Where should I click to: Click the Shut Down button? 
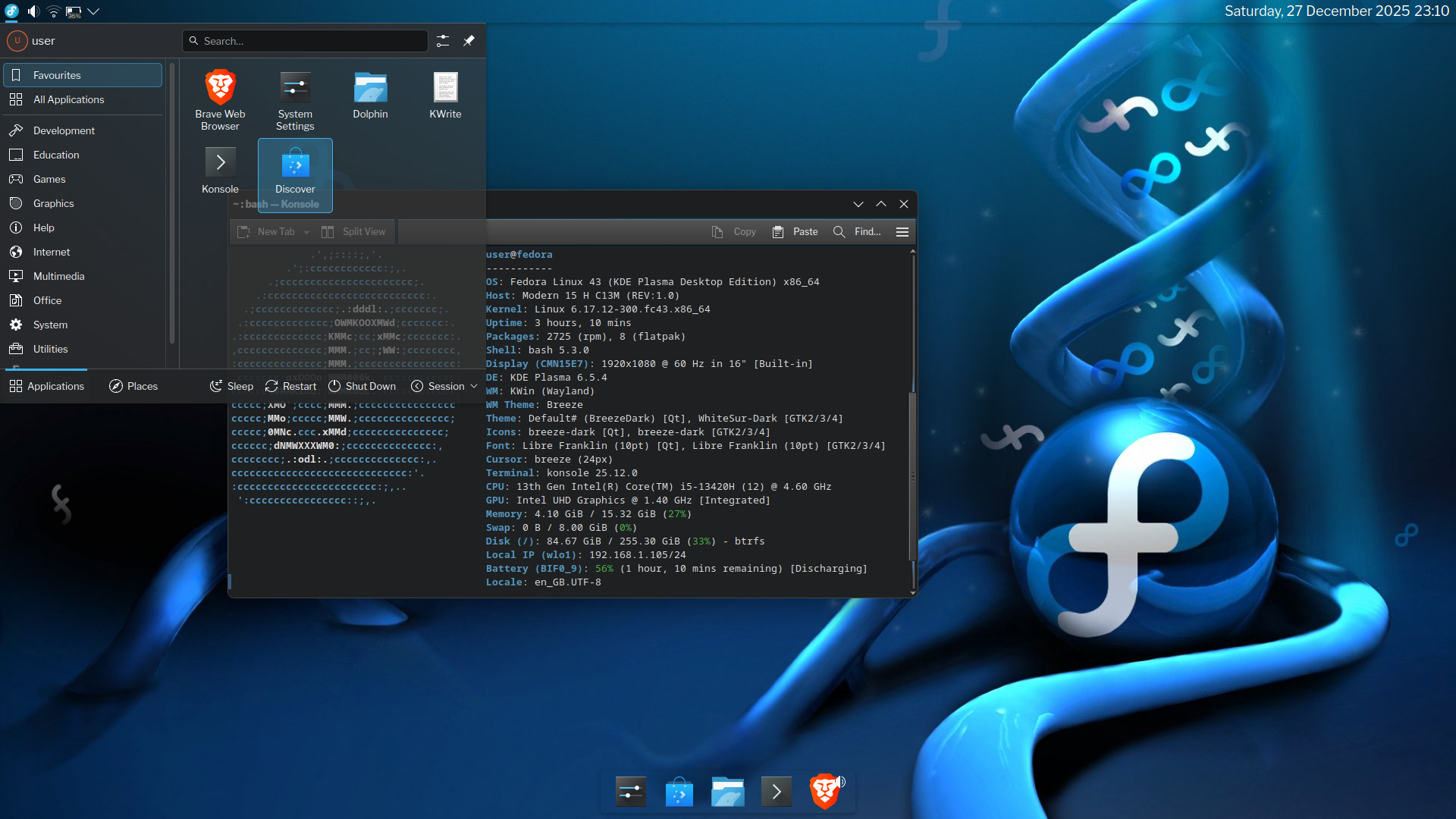362,386
